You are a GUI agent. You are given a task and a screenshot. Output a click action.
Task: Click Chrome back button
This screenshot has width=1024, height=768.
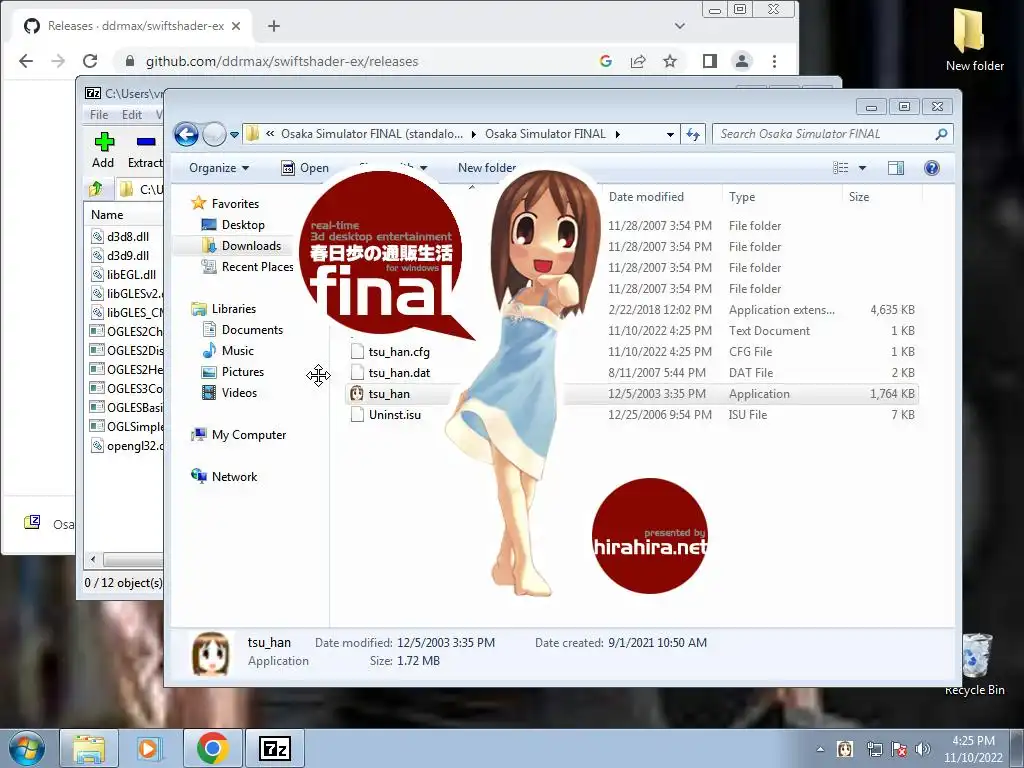(26, 61)
